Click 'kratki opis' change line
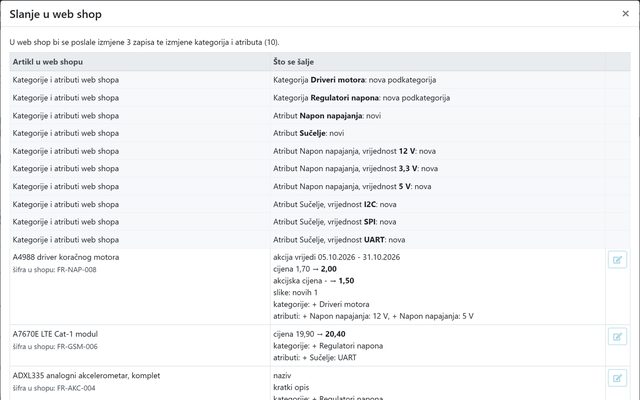This screenshot has width=640, height=400. (x=291, y=387)
